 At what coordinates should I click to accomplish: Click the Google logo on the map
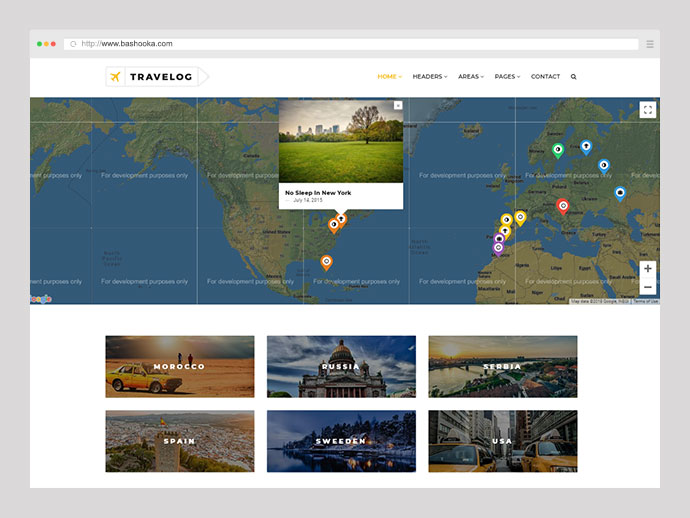point(41,299)
